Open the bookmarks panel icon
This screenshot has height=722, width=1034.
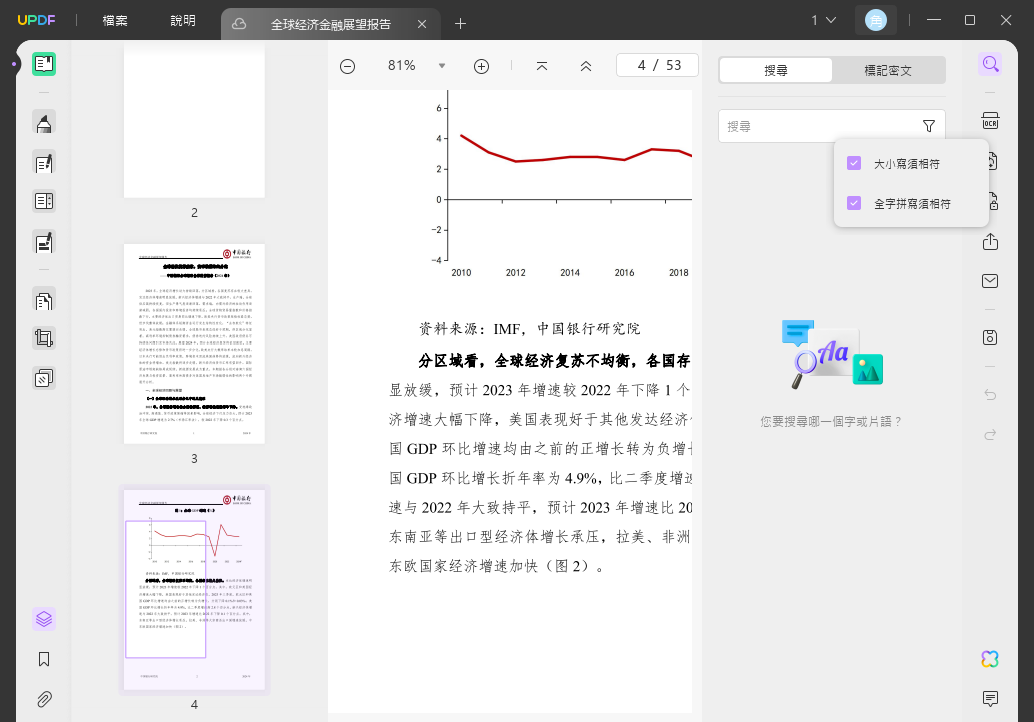[x=44, y=659]
